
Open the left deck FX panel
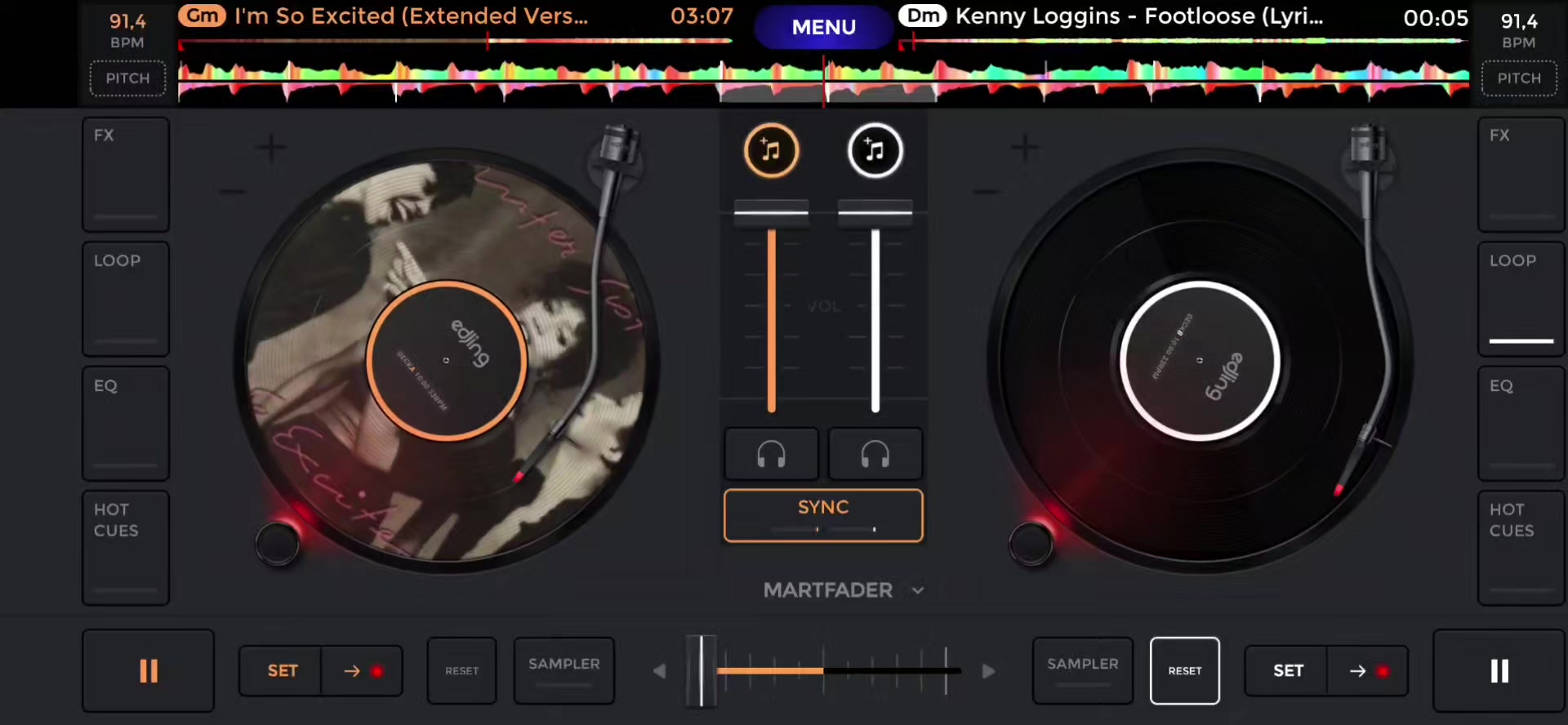(126, 174)
